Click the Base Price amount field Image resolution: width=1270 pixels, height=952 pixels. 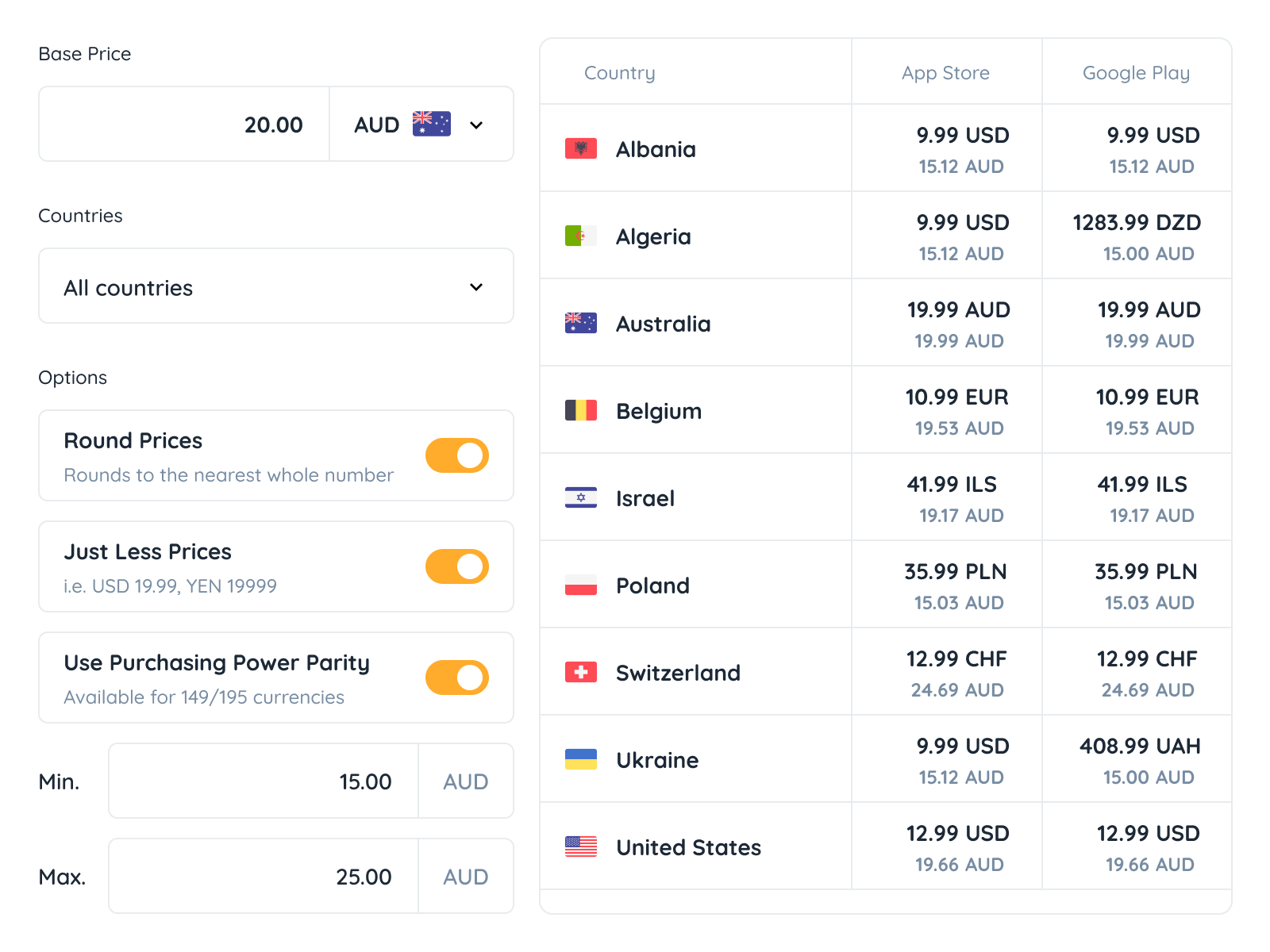tap(185, 125)
